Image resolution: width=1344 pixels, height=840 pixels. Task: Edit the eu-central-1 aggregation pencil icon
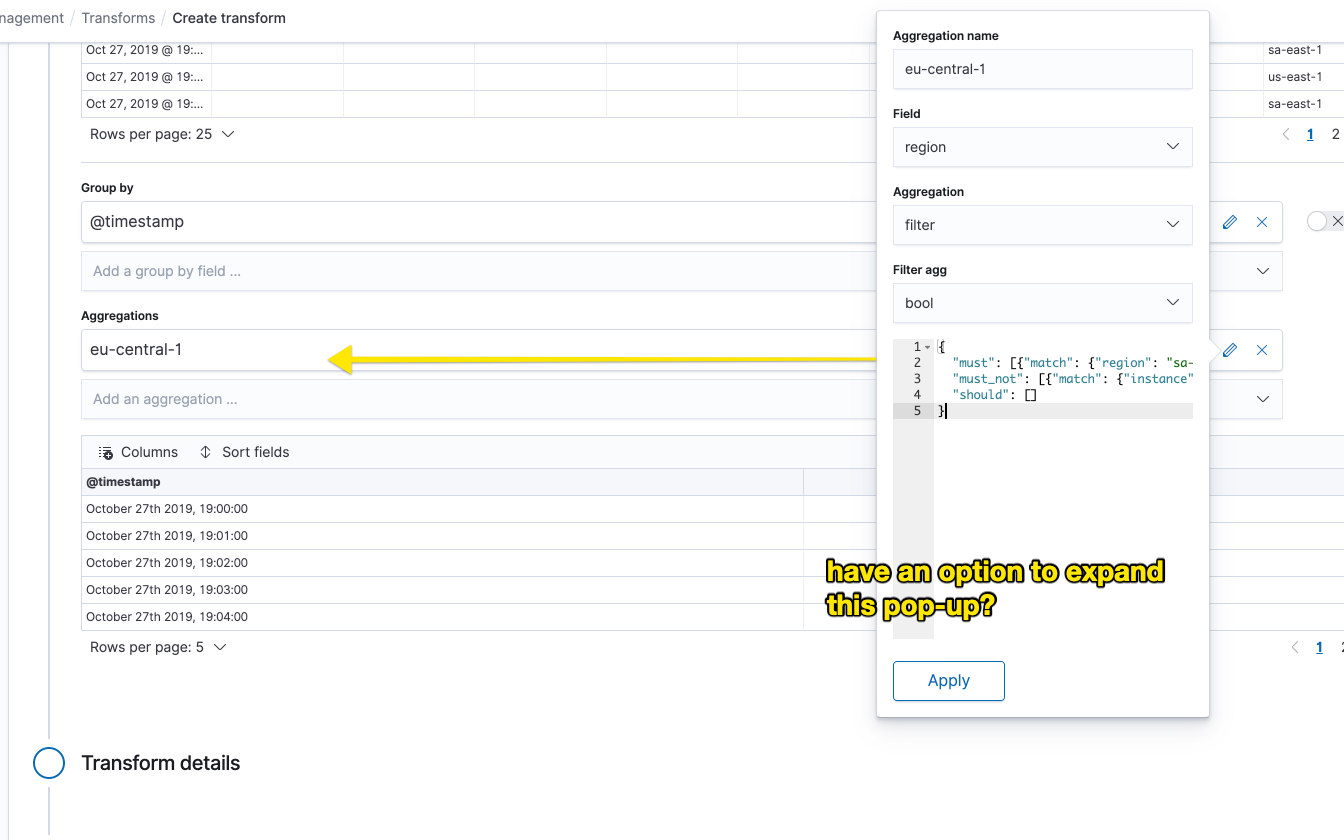[x=1230, y=350]
